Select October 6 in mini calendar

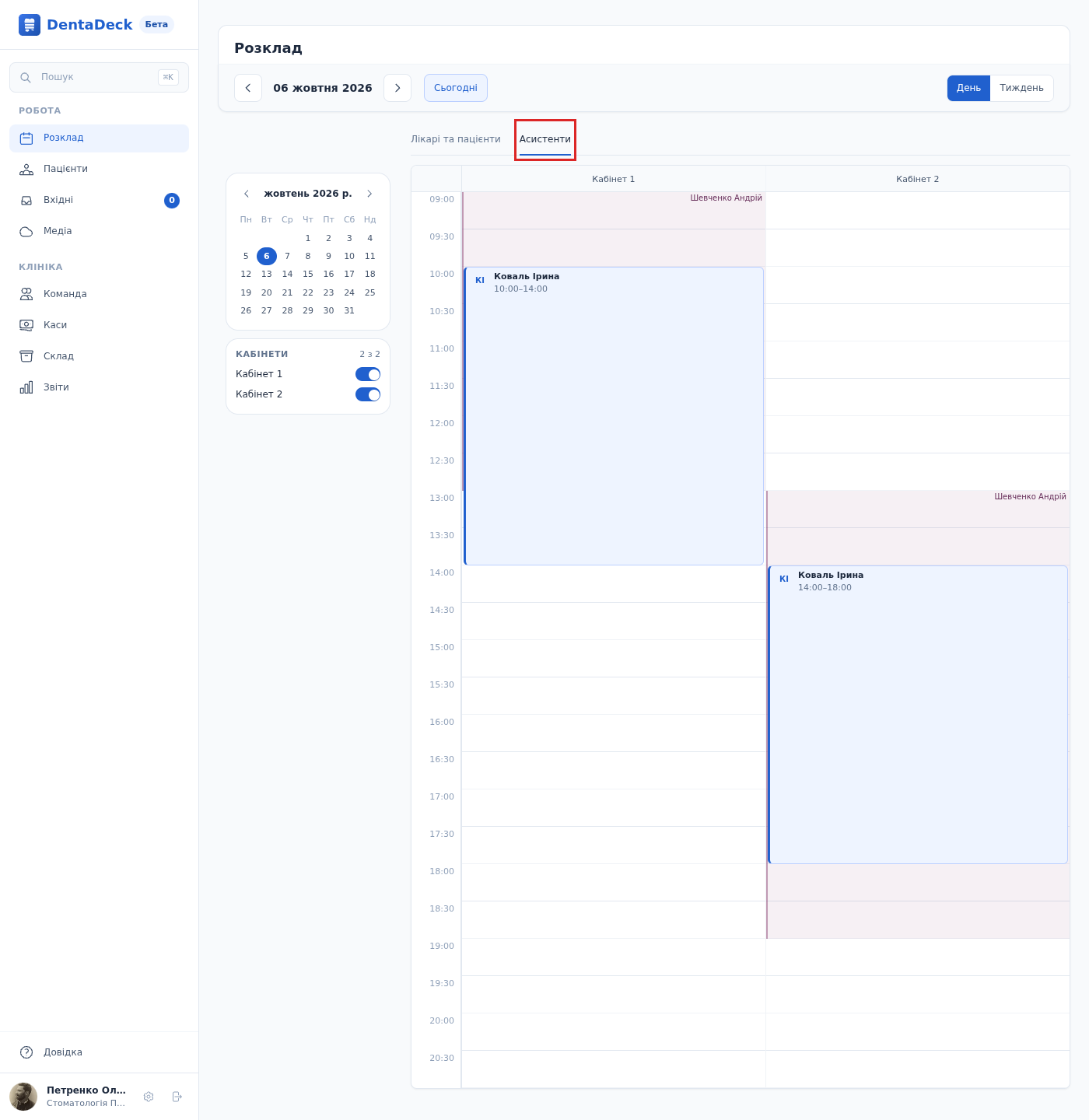pos(267,256)
